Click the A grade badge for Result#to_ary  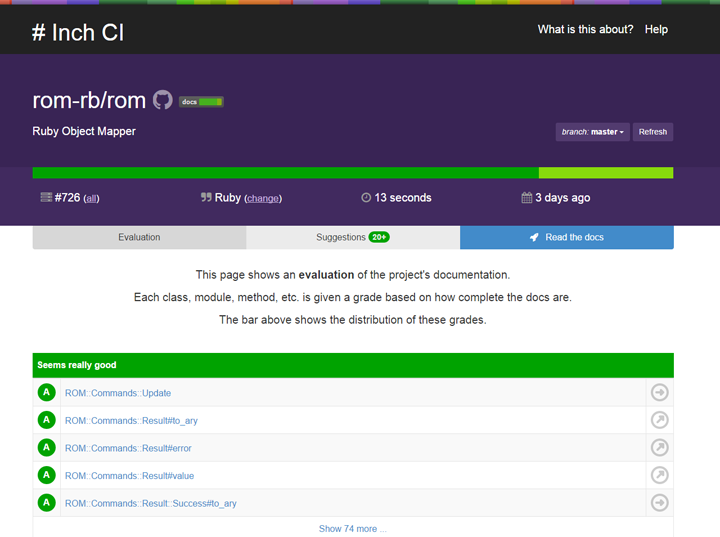coord(46,420)
